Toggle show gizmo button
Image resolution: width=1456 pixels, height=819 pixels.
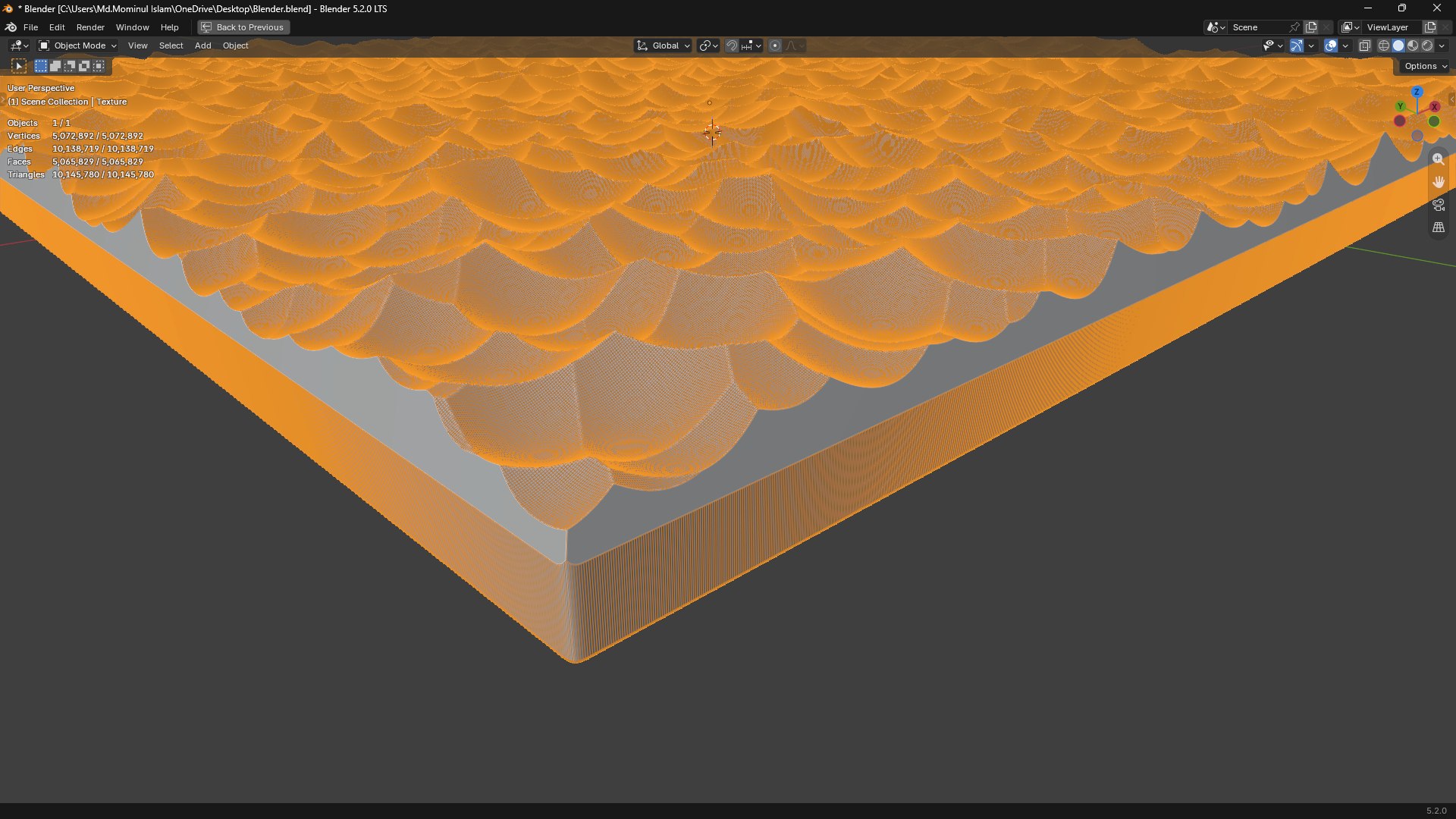[x=1297, y=45]
